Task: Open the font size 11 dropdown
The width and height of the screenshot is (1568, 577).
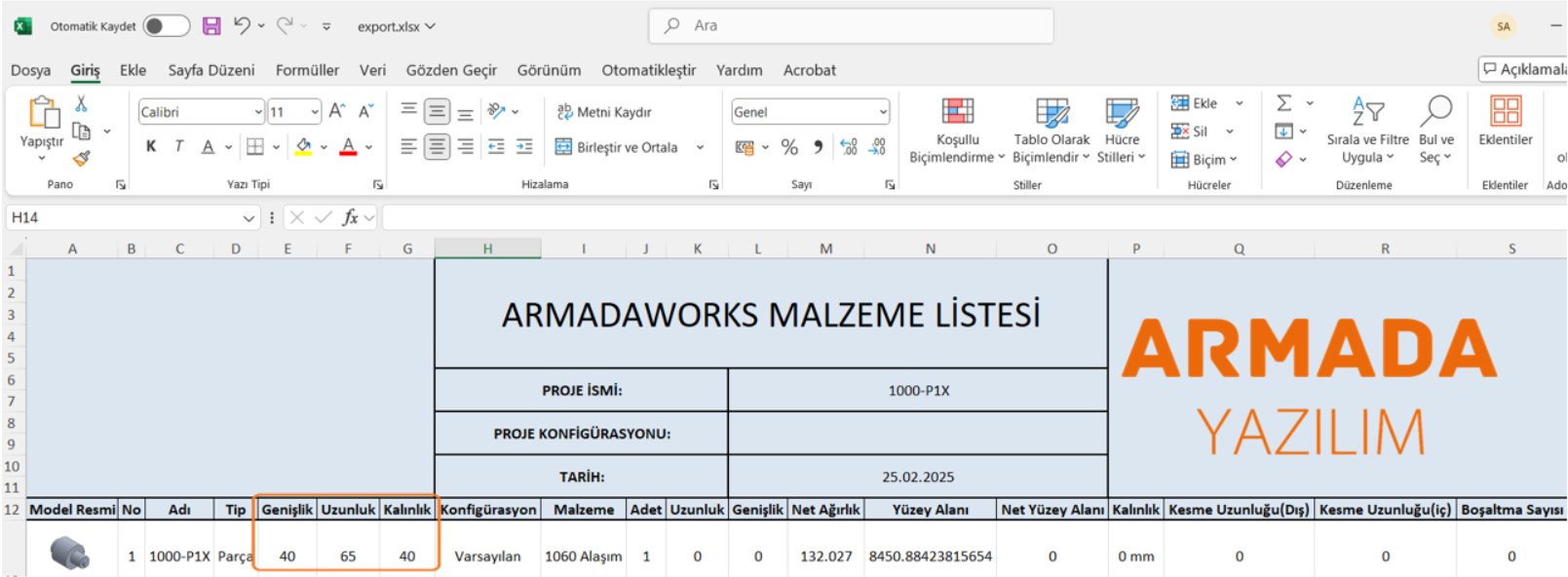Action: pyautogui.click(x=315, y=112)
